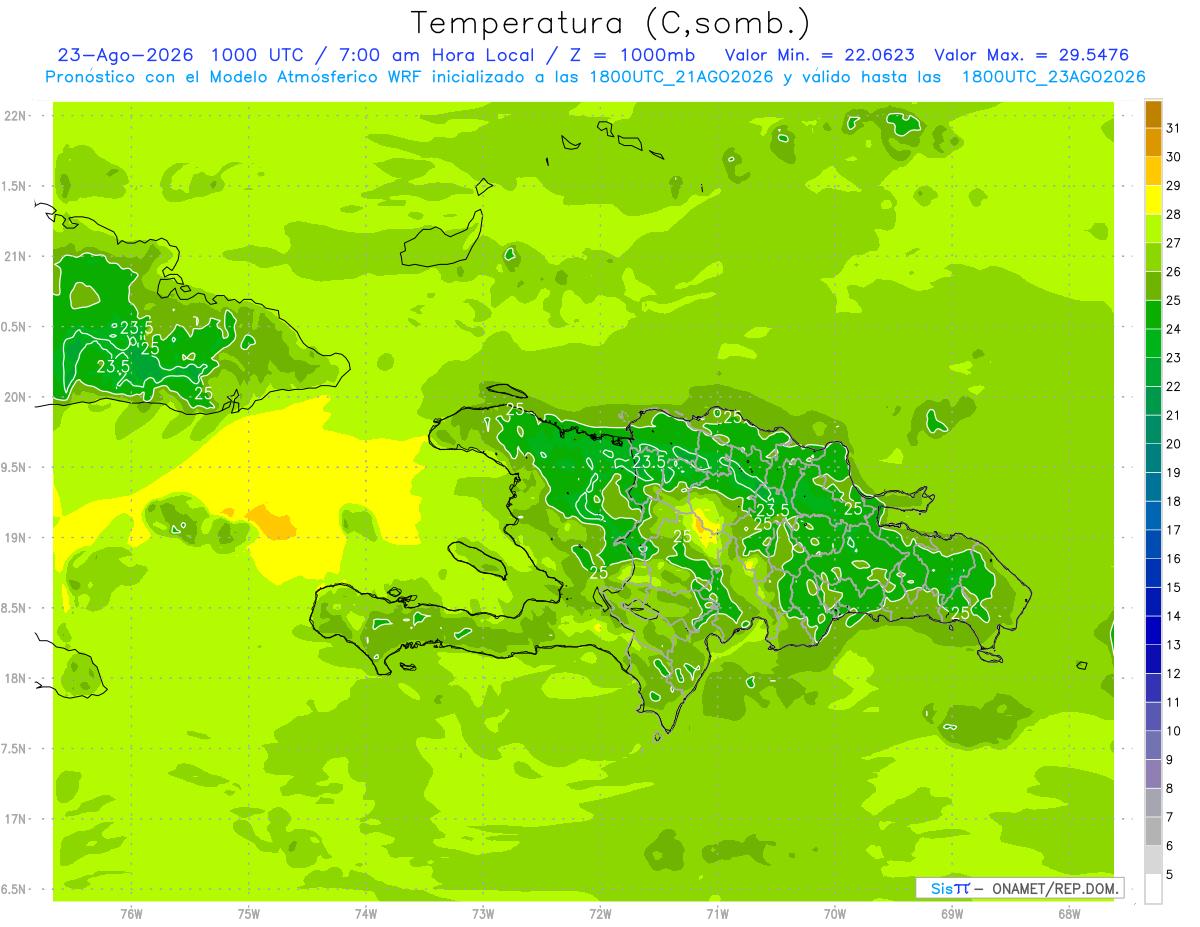Click the purple legend swatch between 9 and 10
This screenshot has height=927, width=1200.
1153,745
